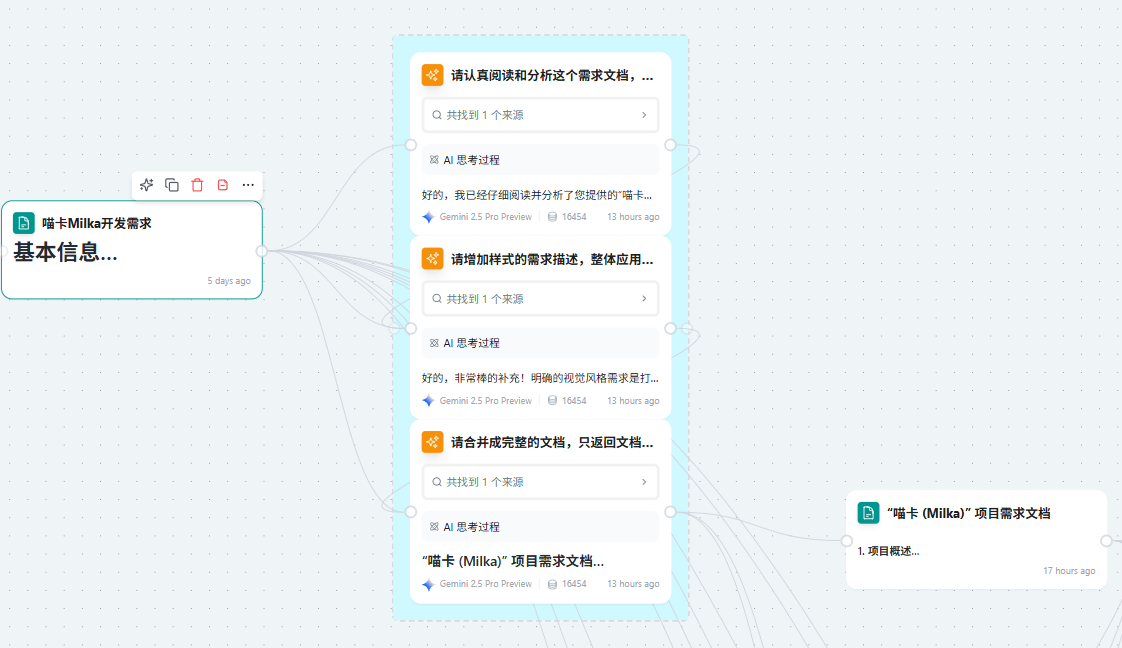Screen dimensions: 1122x648
Task: Click orange AI icon of 请增加样式的需求描述 card
Action: pos(432,259)
